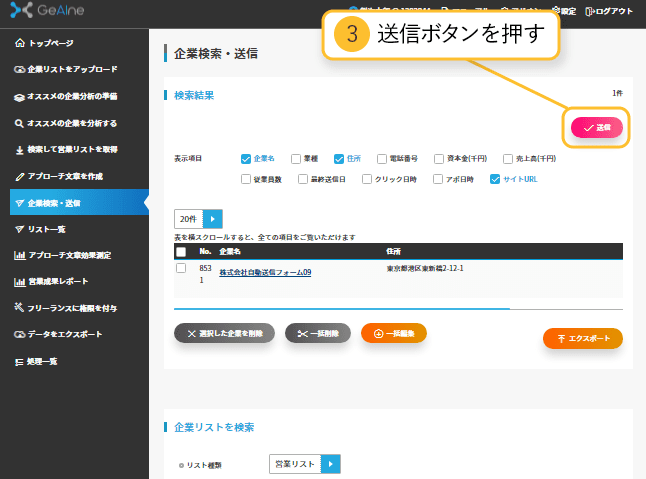
Task: Click the GeAIne logo
Action: coord(47,10)
